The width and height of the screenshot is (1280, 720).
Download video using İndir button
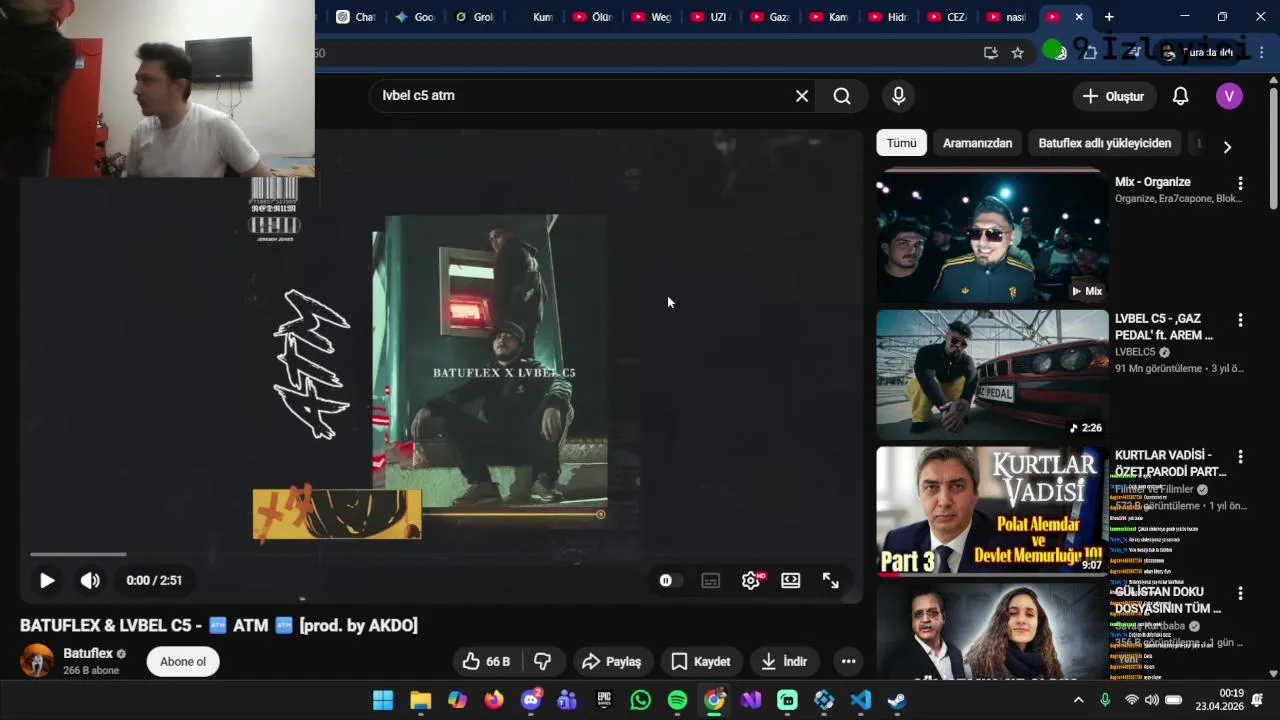click(x=784, y=661)
